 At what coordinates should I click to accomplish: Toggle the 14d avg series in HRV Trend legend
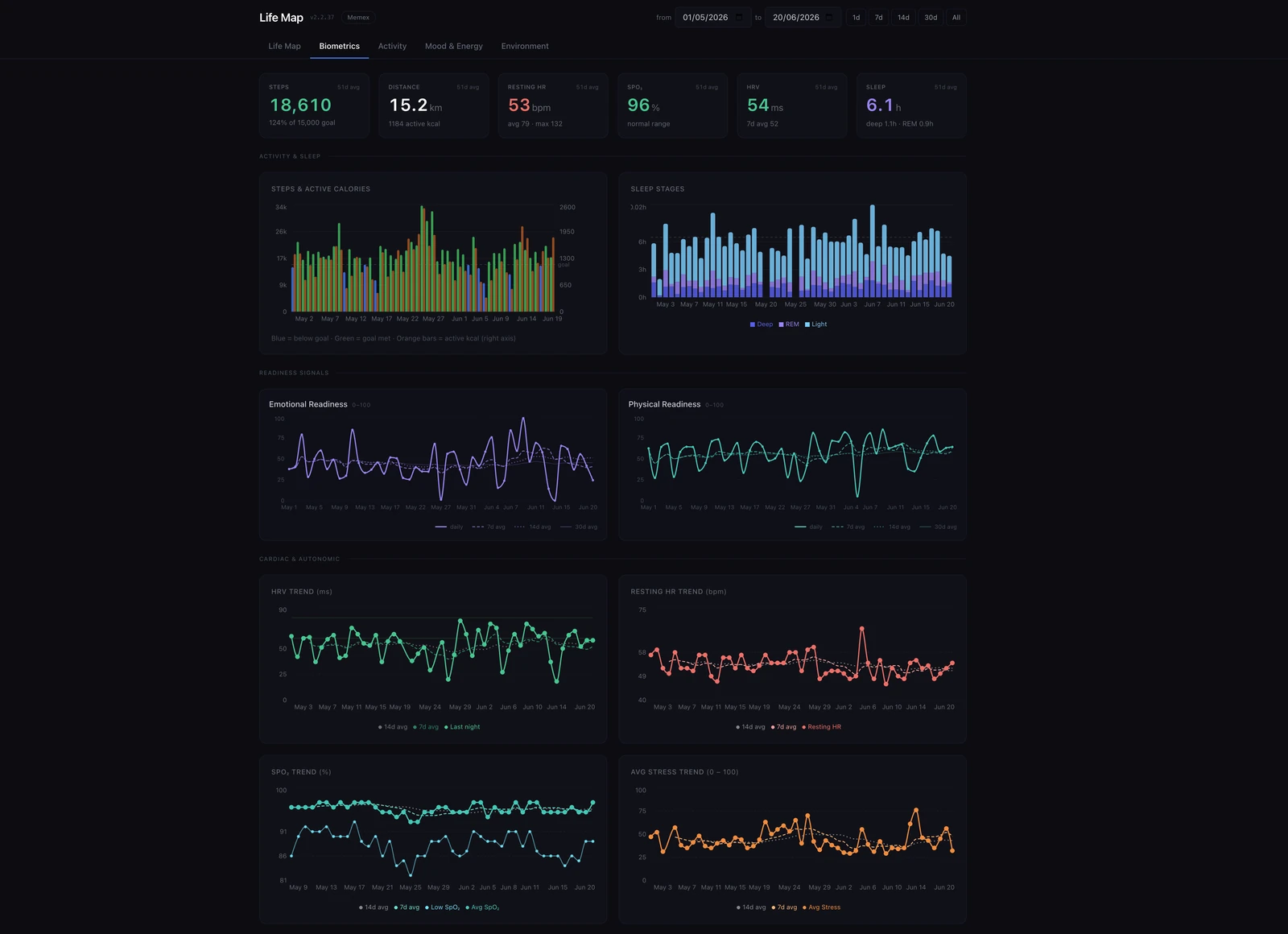[x=393, y=727]
